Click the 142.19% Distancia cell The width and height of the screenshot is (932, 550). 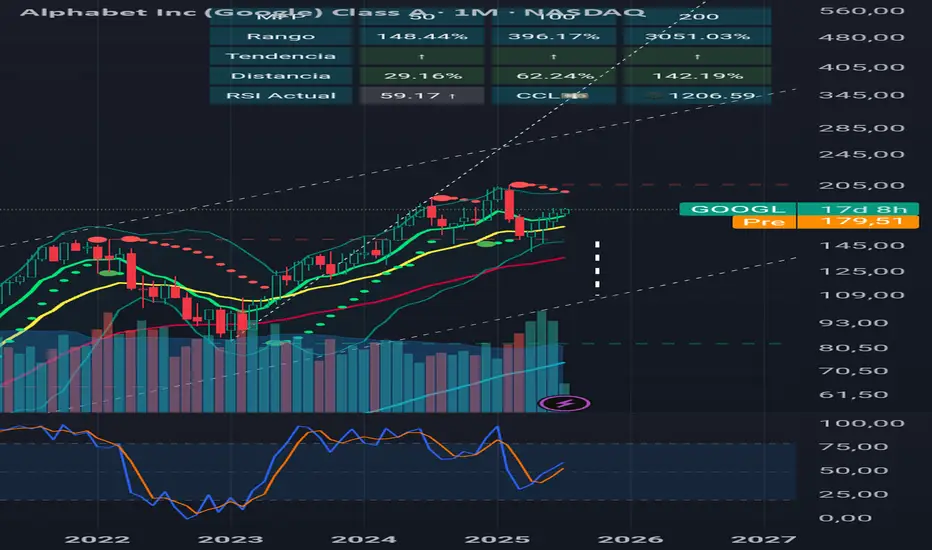click(697, 76)
